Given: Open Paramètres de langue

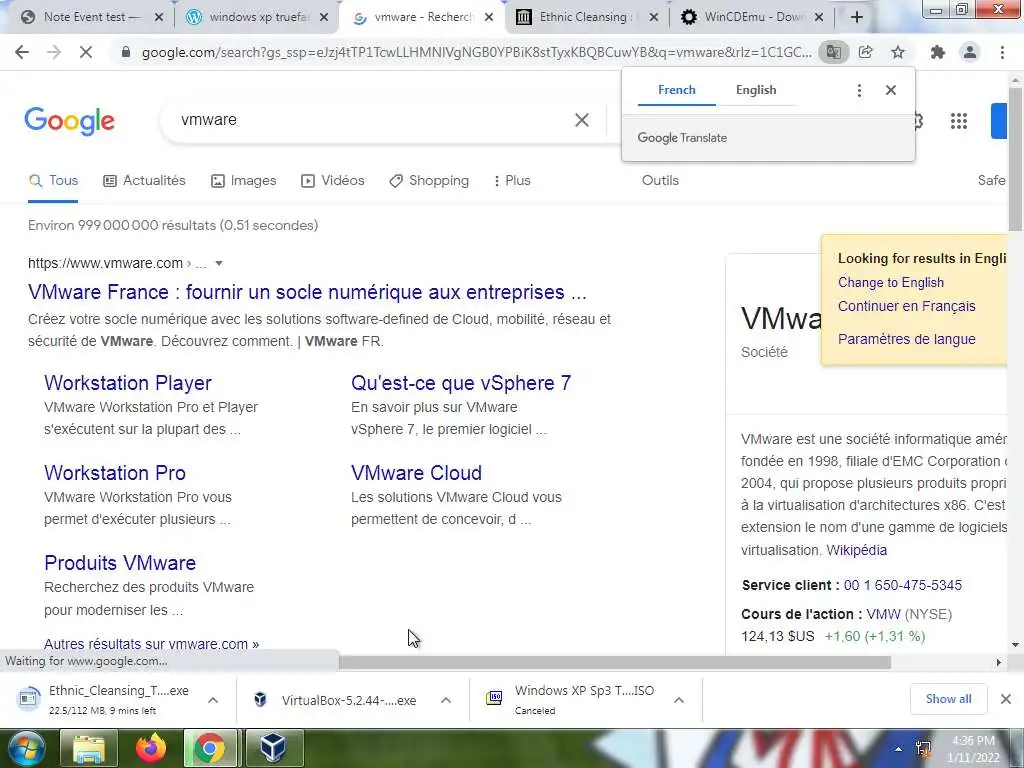Looking at the screenshot, I should 906,340.
